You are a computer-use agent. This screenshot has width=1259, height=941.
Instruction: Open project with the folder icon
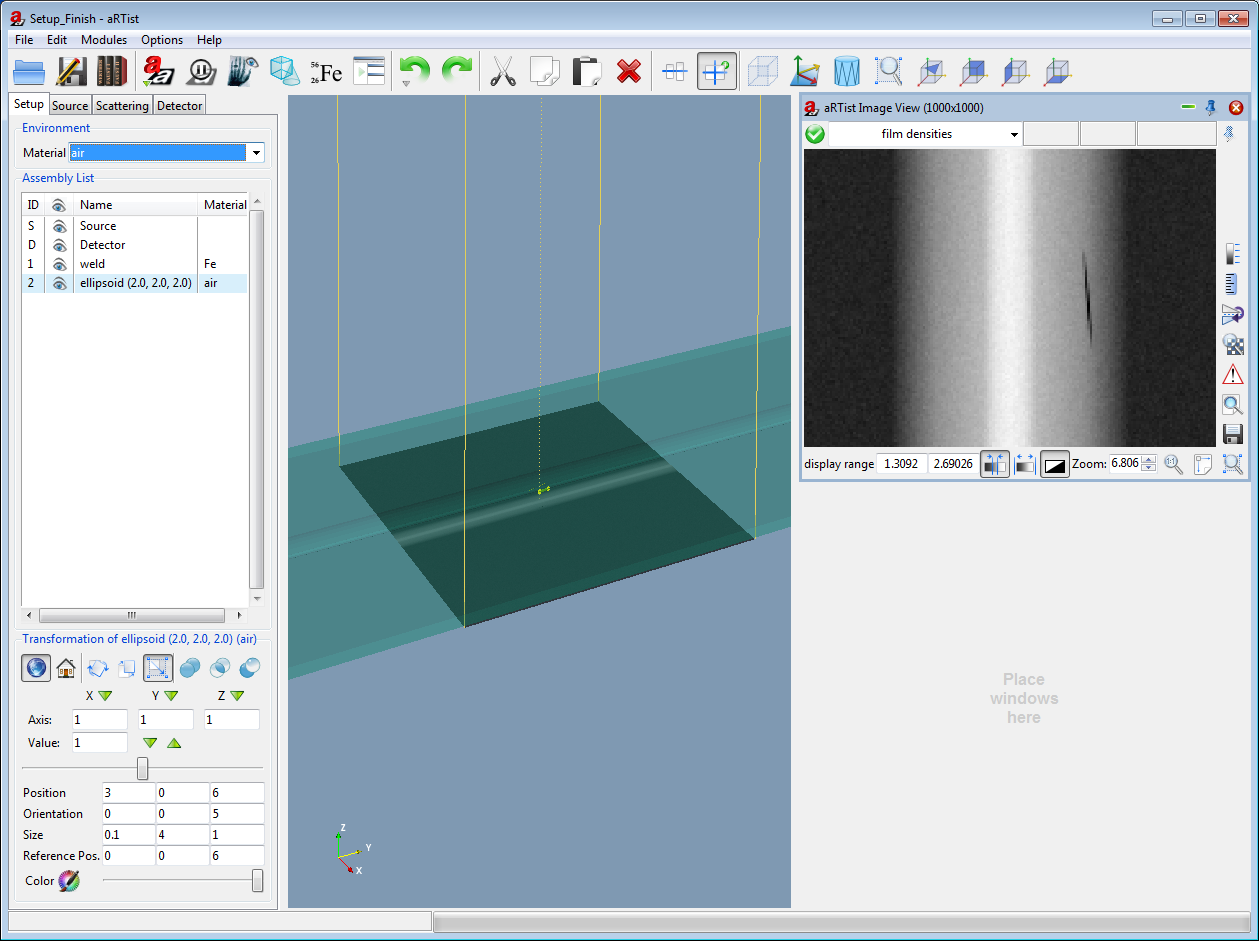click(x=30, y=71)
